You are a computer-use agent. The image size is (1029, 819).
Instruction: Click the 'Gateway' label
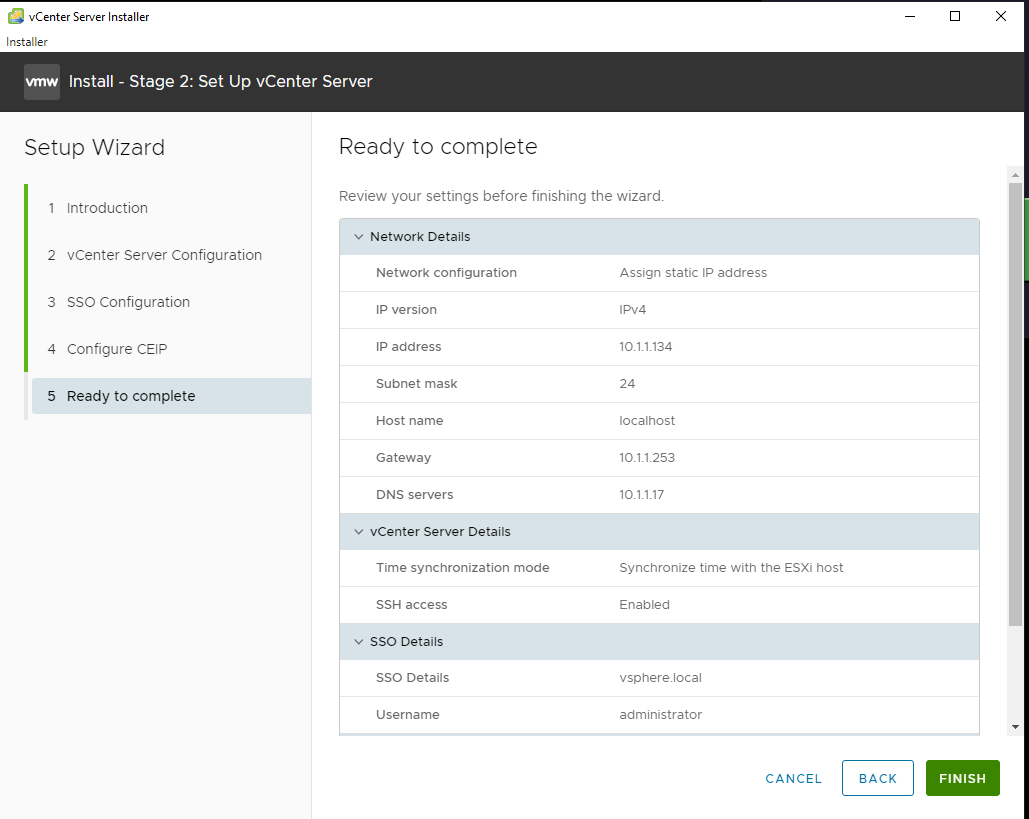404,457
